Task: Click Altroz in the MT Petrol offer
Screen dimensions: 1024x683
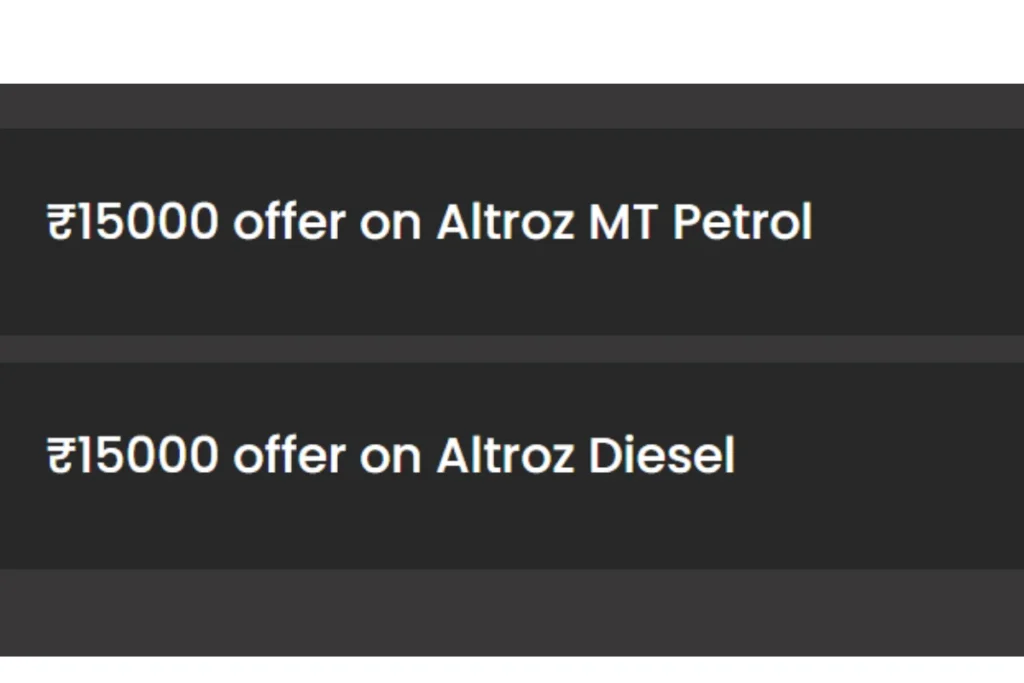Action: coord(505,221)
